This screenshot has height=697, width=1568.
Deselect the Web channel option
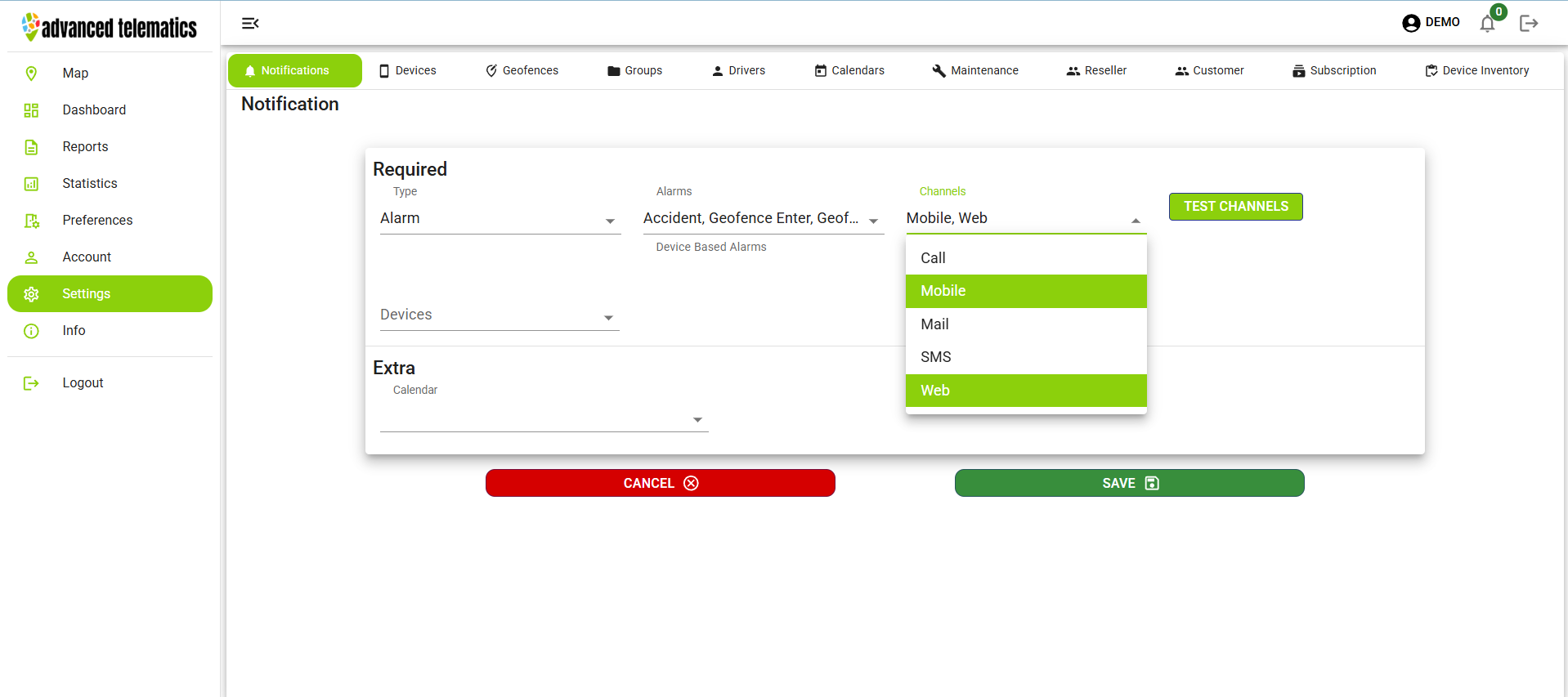(x=1026, y=391)
